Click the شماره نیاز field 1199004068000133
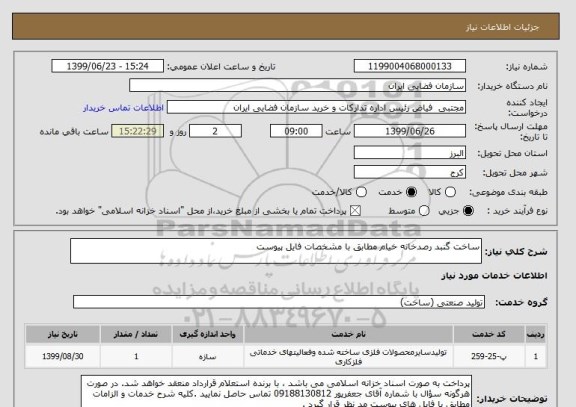This screenshot has width=576, height=407. [410, 66]
